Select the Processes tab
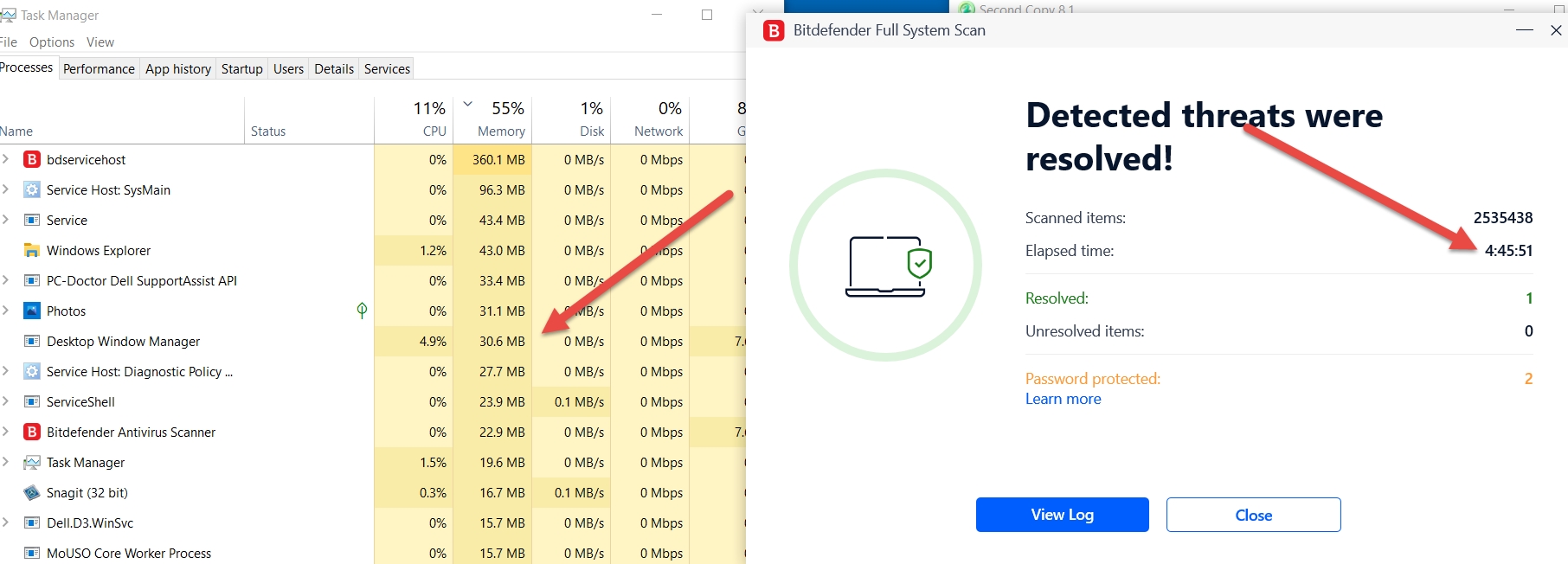This screenshot has width=1568, height=564. click(x=28, y=67)
